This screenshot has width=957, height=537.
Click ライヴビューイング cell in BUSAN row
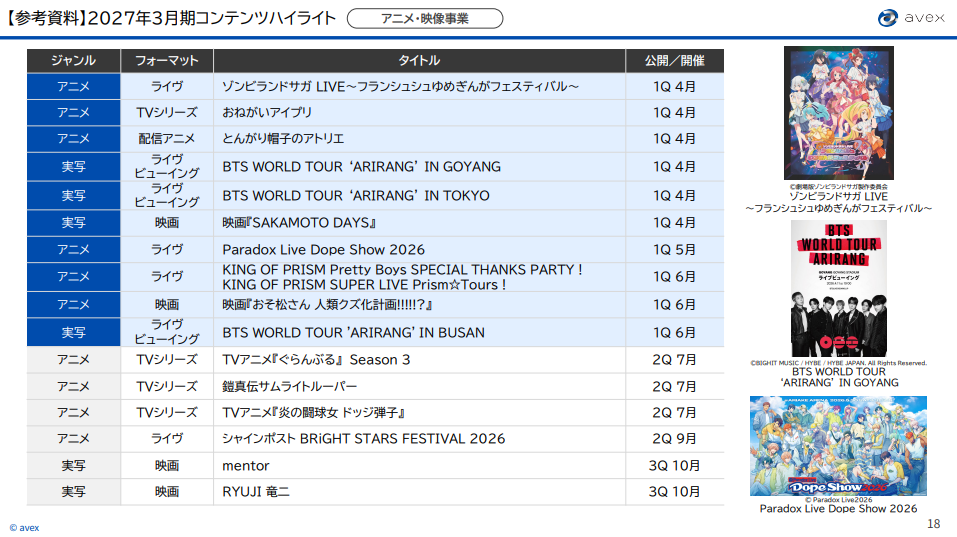167,332
